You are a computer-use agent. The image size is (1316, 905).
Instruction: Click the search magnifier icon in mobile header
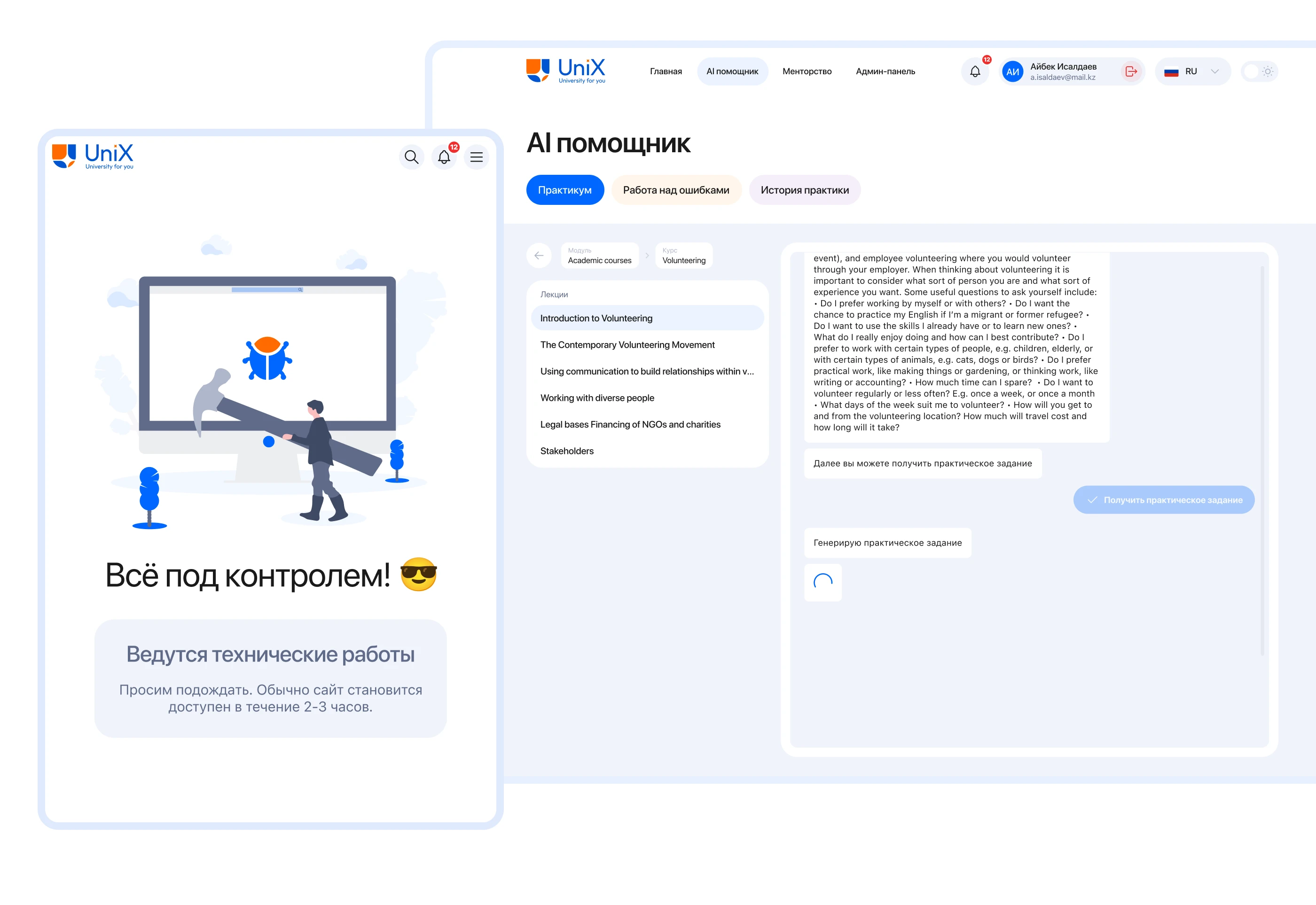(x=411, y=157)
